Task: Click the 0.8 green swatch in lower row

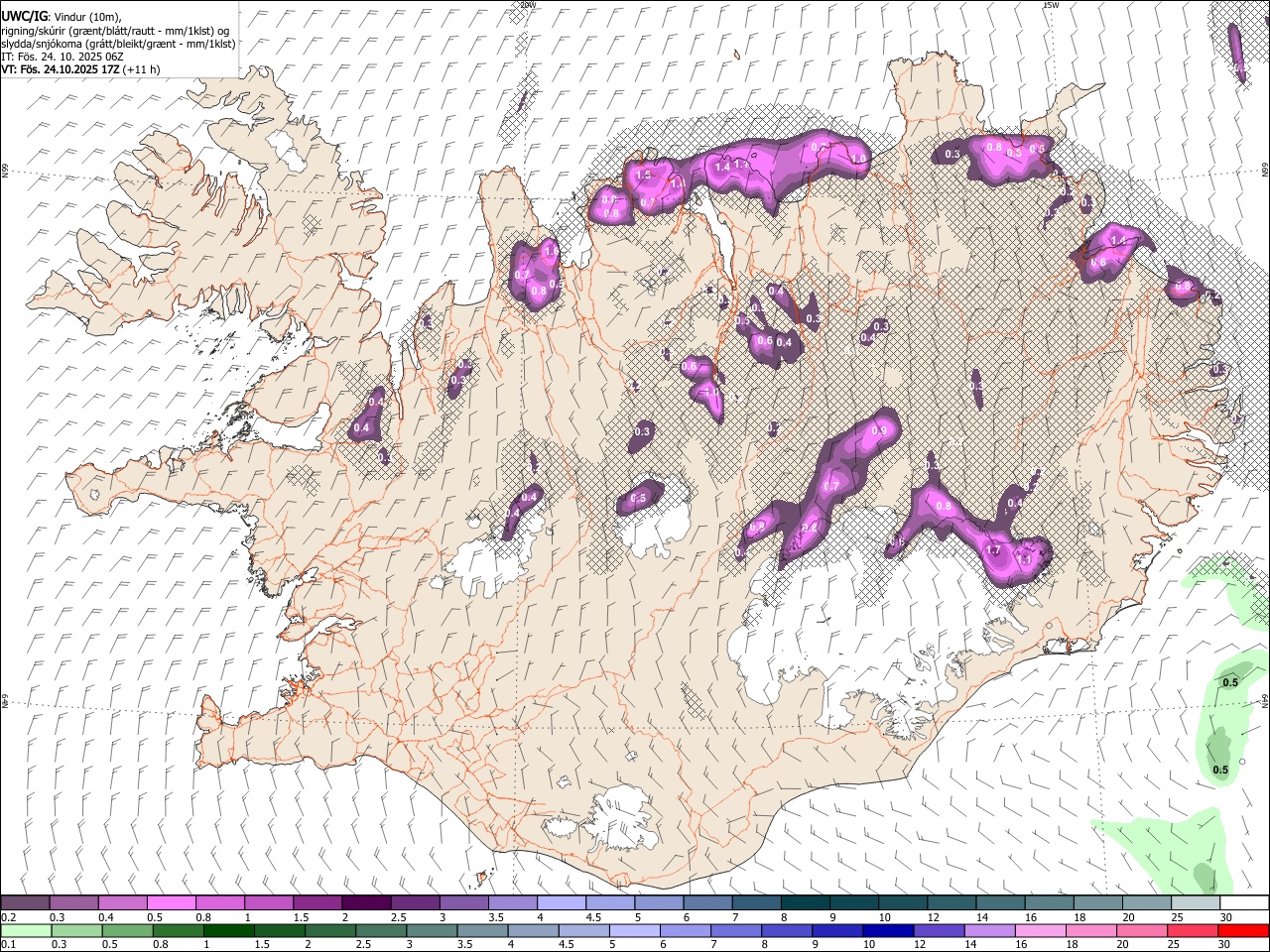Action: pos(179,930)
